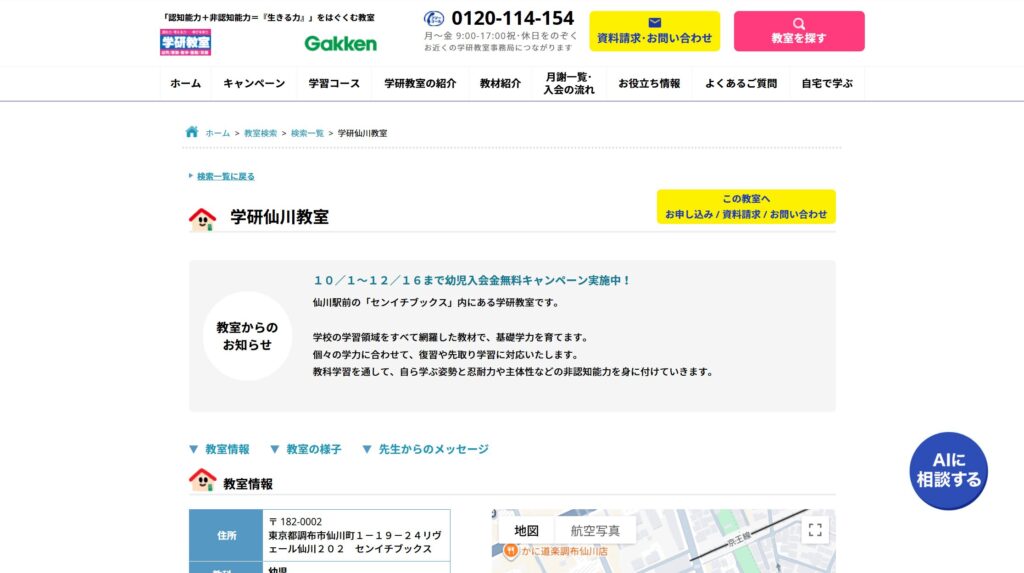Screen dimensions: 1024x573
Task: Open the キャンペーン menu item
Action: click(x=254, y=84)
